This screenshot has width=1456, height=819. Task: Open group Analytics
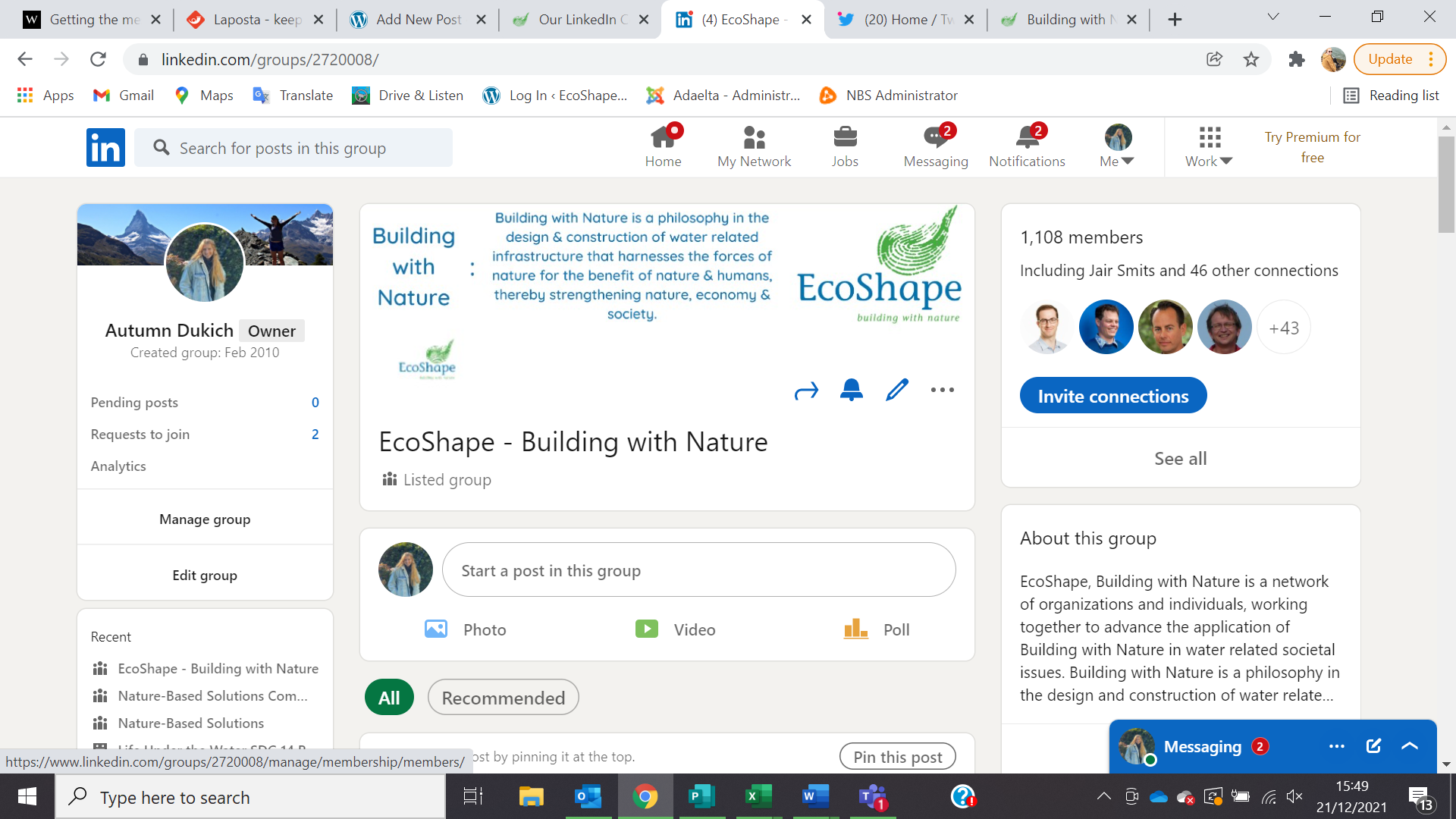point(118,466)
